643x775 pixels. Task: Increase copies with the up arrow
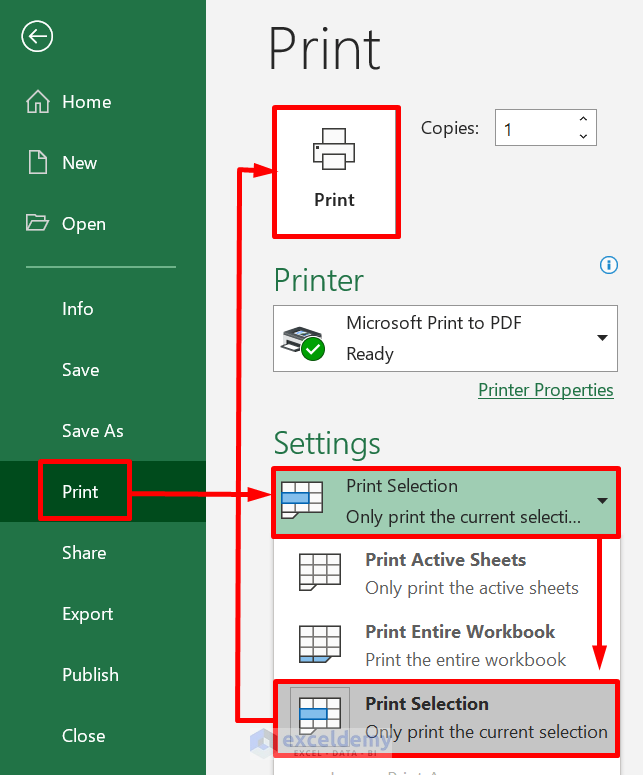[x=584, y=119]
